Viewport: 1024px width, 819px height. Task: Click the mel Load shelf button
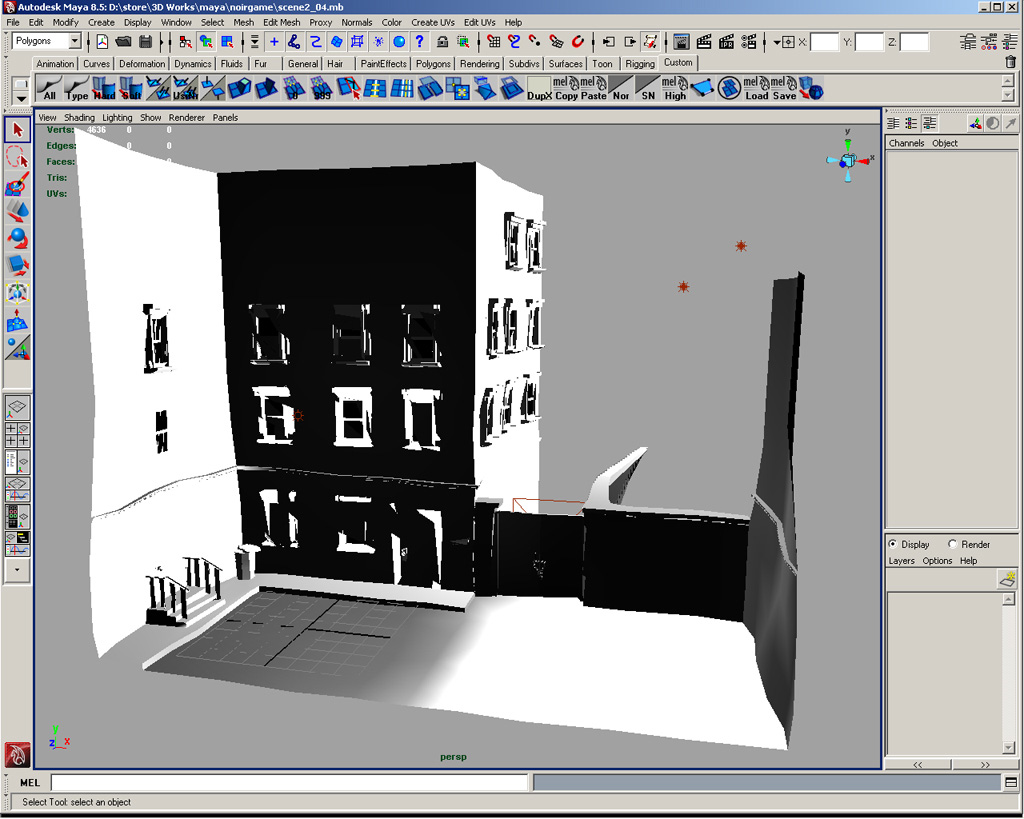756,89
